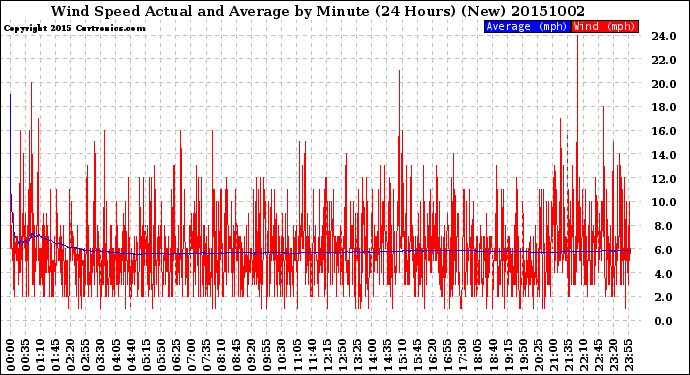Click the Copyright 2015 Cartronics.com text
Screen dimensions: 690x375
tap(74, 28)
